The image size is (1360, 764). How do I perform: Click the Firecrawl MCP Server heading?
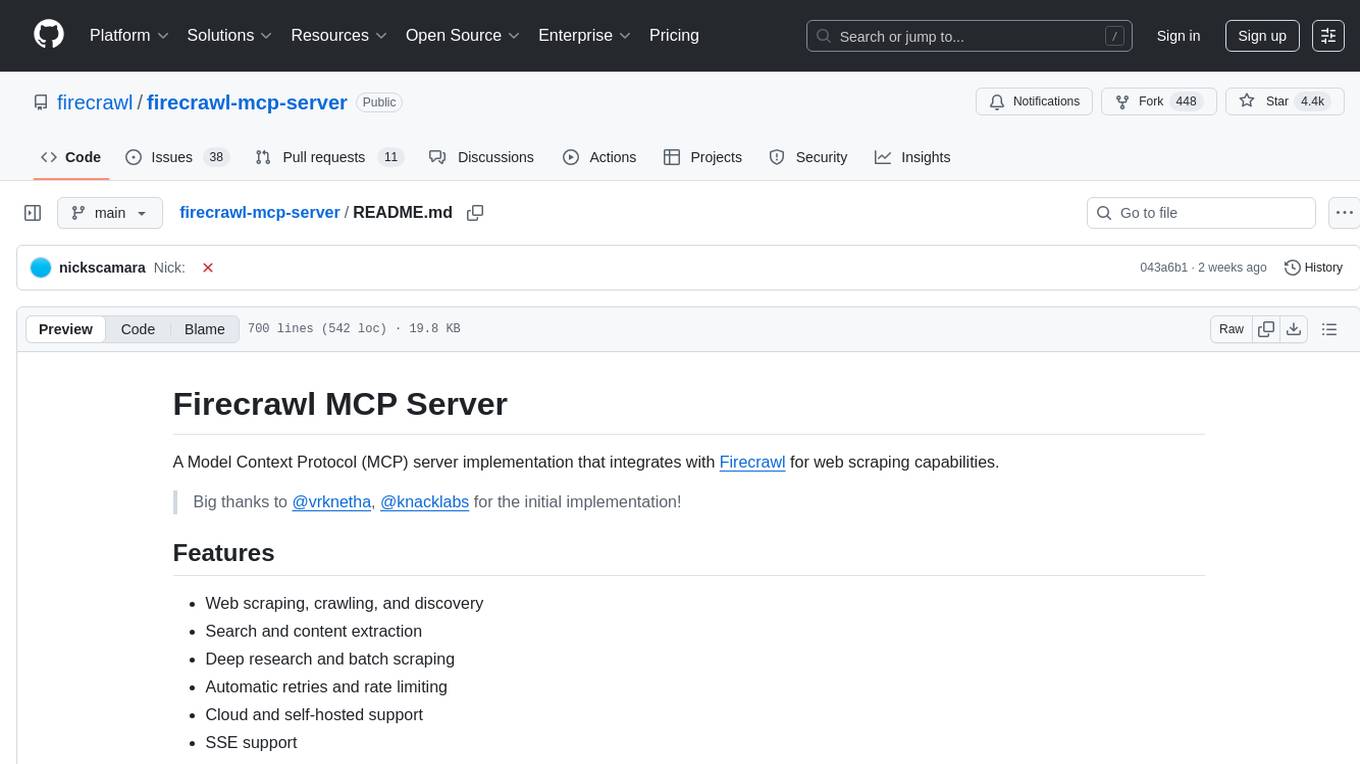[x=340, y=403]
